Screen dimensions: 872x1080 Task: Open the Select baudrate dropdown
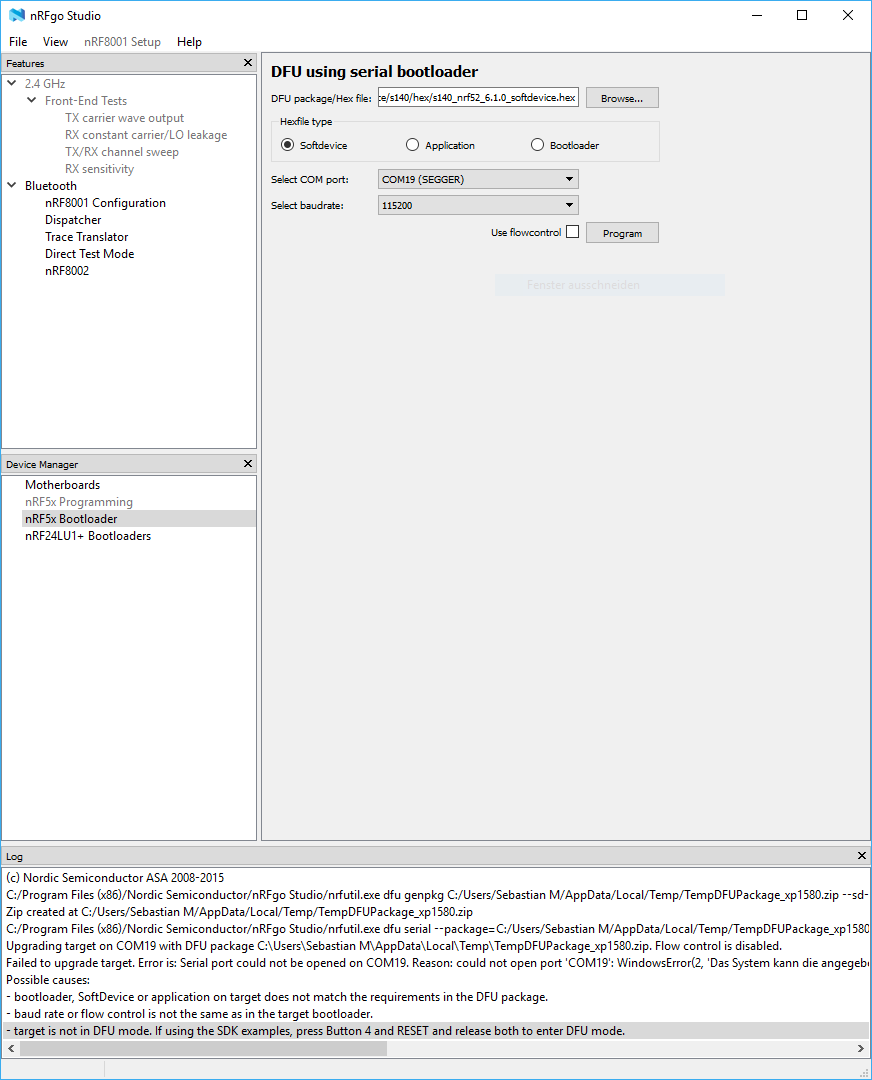[478, 205]
